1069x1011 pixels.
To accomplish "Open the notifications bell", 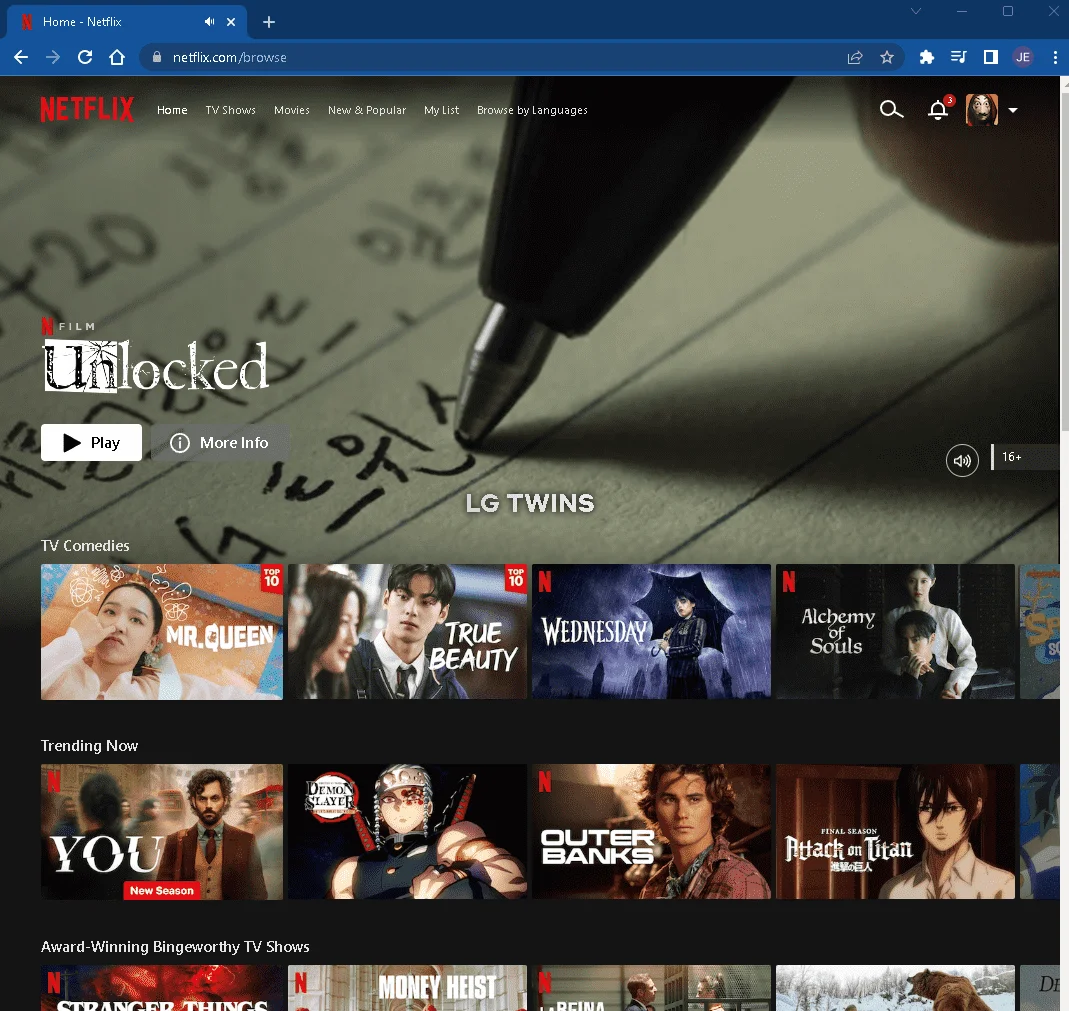I will point(938,110).
